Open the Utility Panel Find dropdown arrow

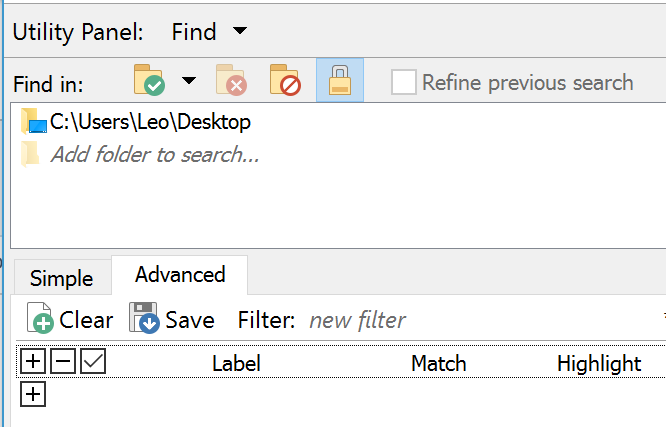point(240,31)
